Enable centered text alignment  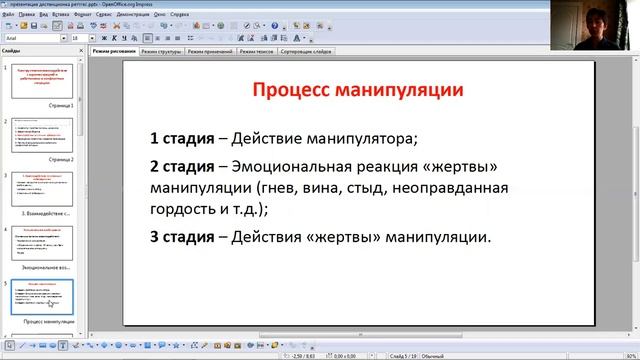coord(158,38)
